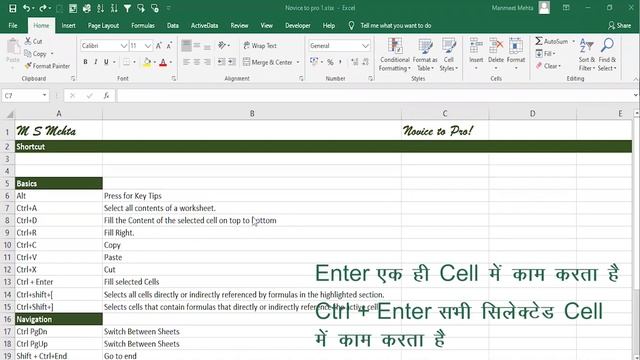This screenshot has width=640, height=360.
Task: Change text orientation
Action: coord(223,45)
